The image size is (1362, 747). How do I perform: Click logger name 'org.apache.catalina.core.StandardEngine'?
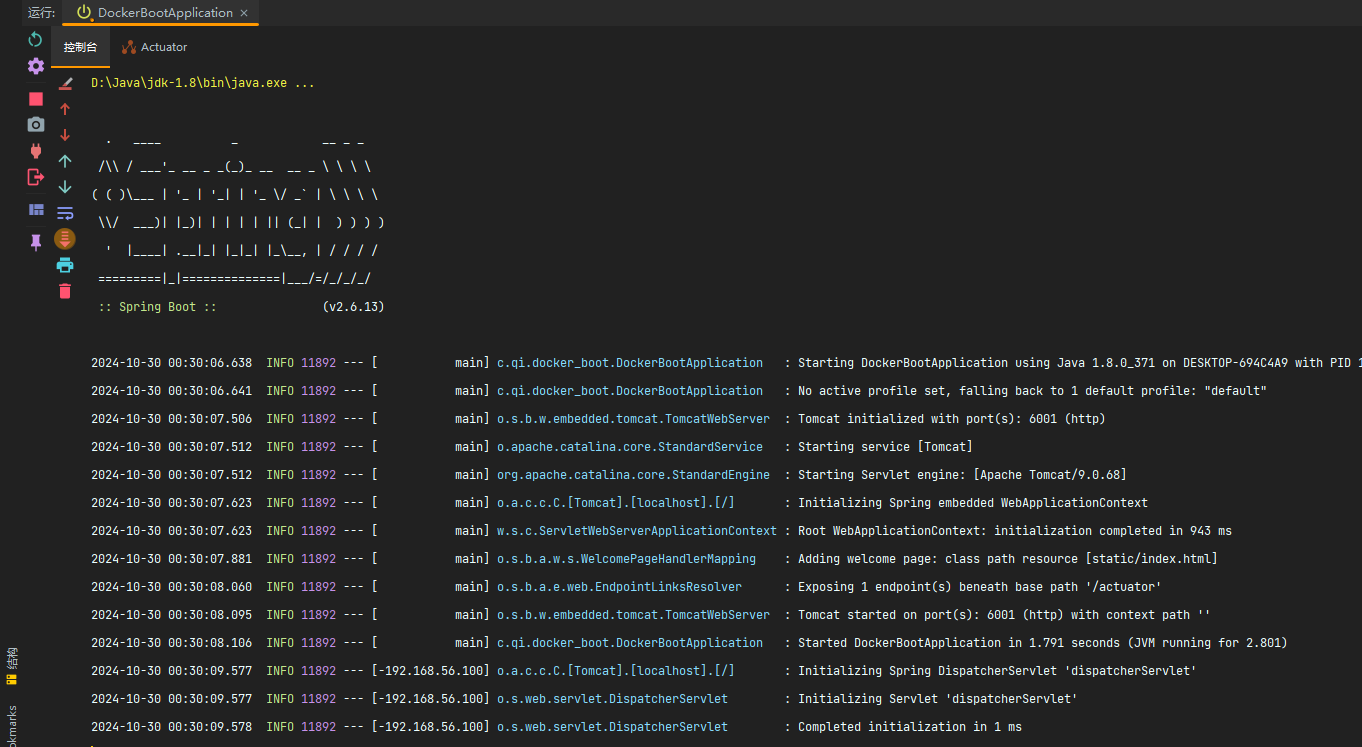633,475
